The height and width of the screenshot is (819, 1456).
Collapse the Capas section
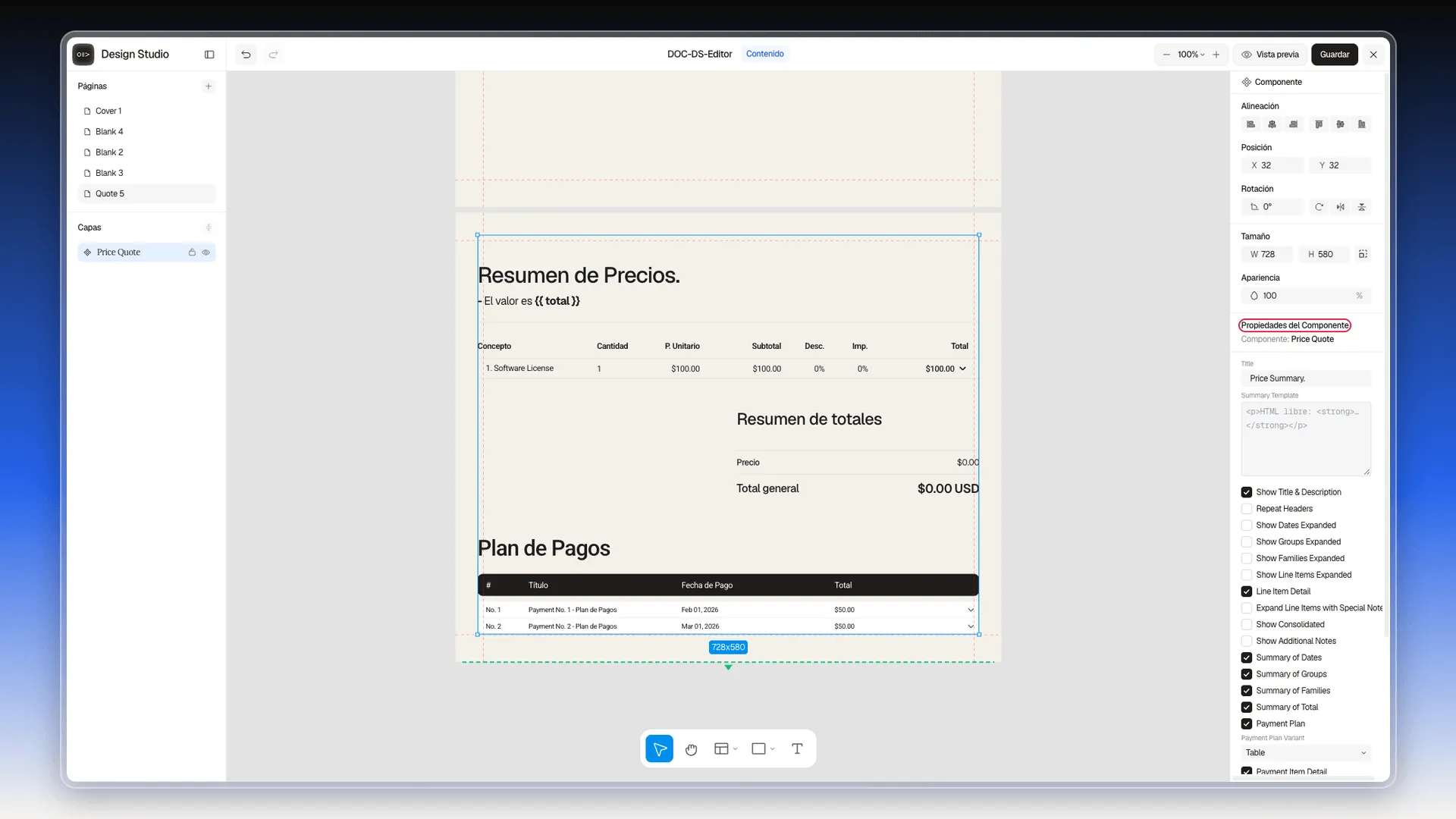point(209,227)
